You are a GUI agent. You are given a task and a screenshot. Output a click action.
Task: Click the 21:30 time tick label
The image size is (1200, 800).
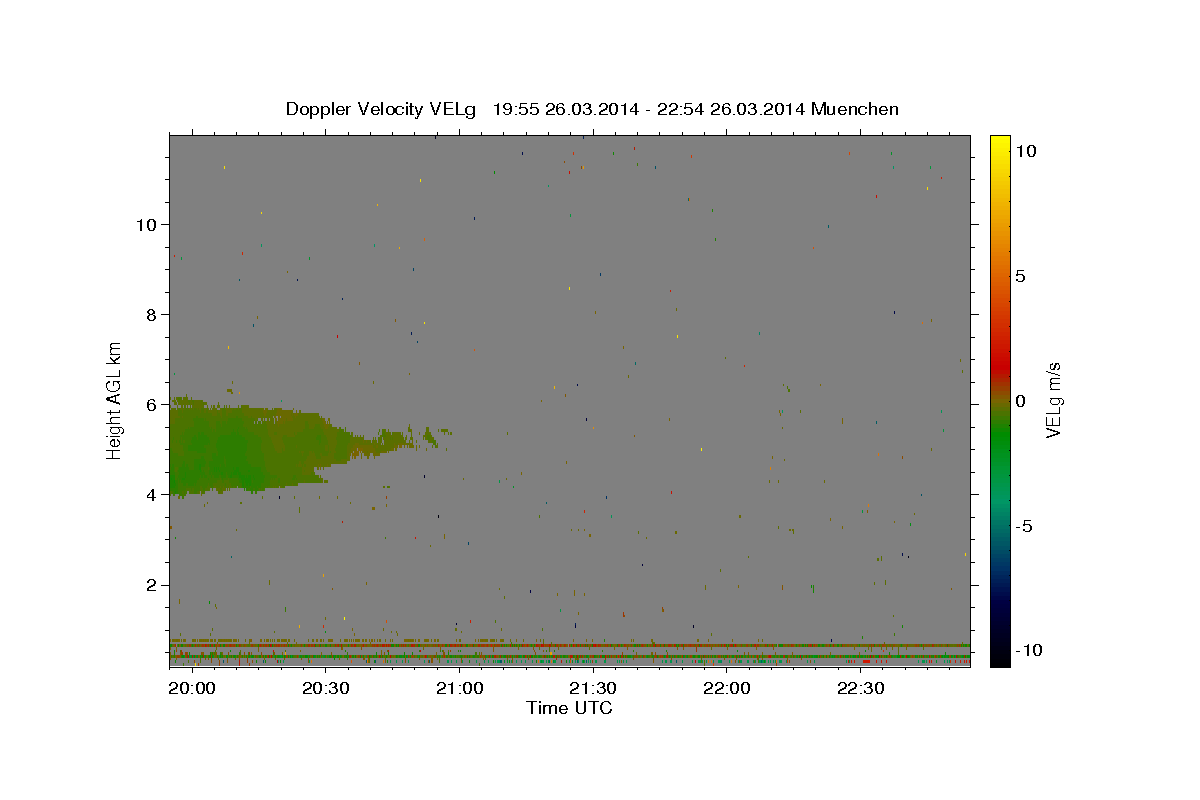(x=593, y=689)
